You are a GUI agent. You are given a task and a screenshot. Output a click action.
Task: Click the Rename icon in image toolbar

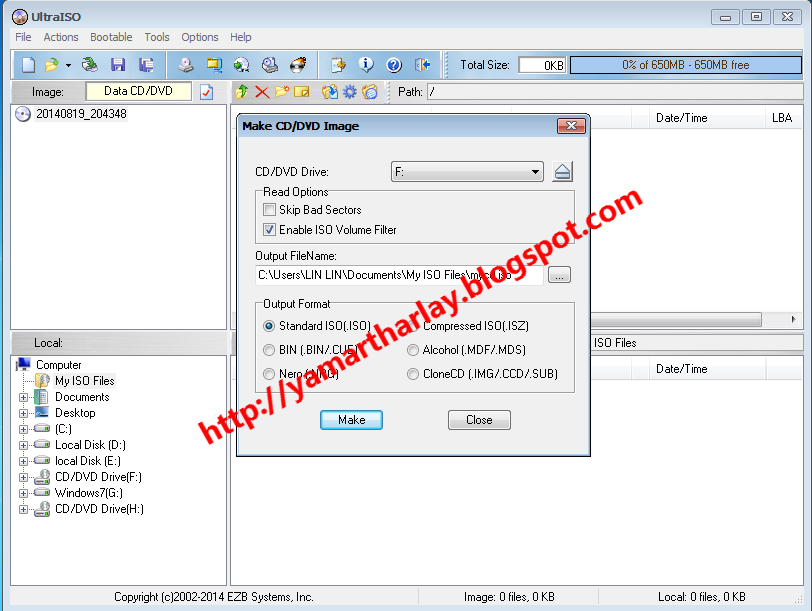coord(301,92)
